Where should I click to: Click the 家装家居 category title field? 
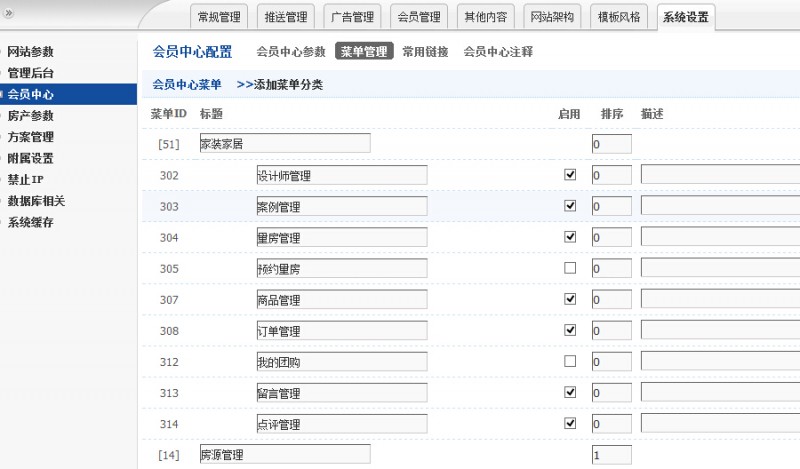pos(285,143)
